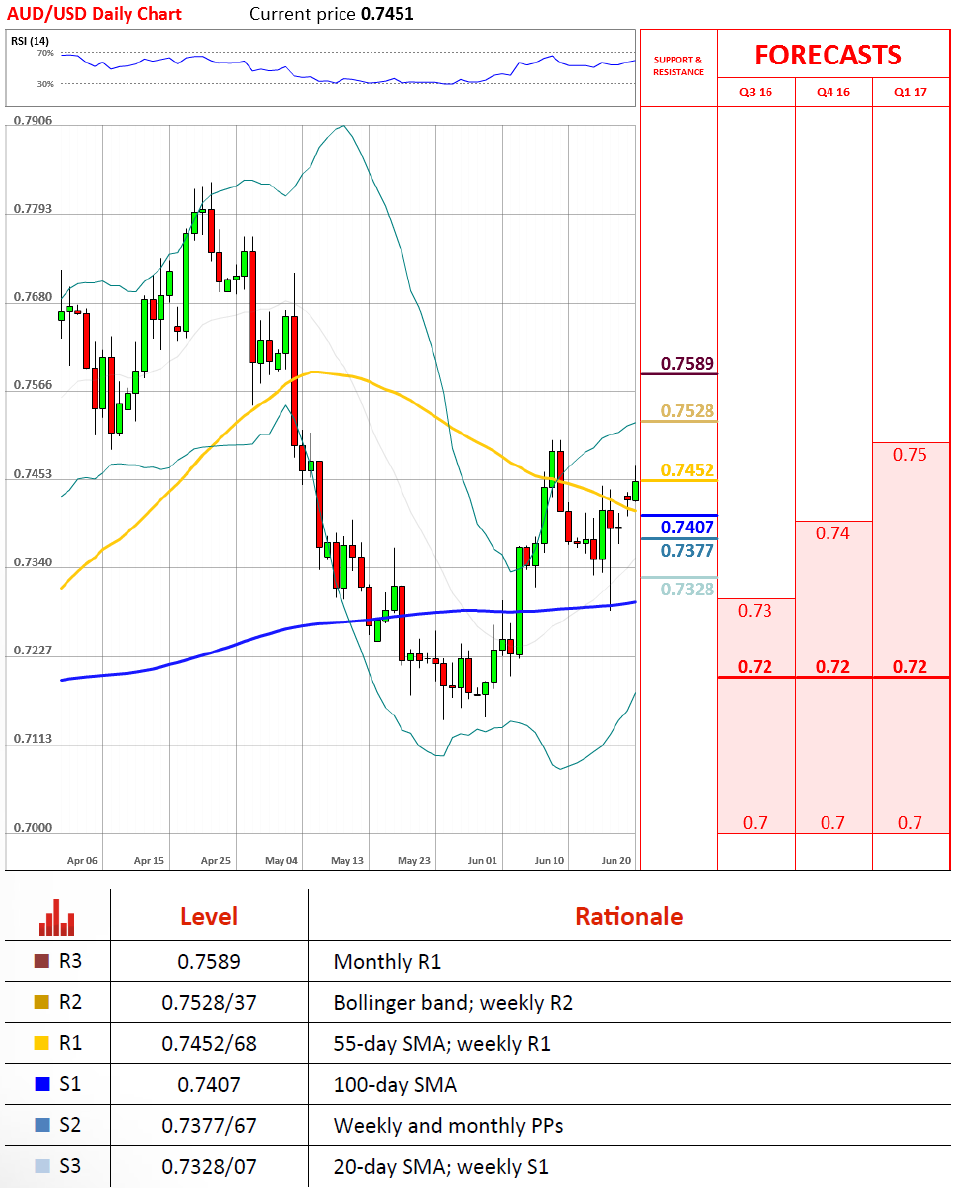962x1188 pixels.
Task: Click the FORECASTS heading
Action: point(828,55)
